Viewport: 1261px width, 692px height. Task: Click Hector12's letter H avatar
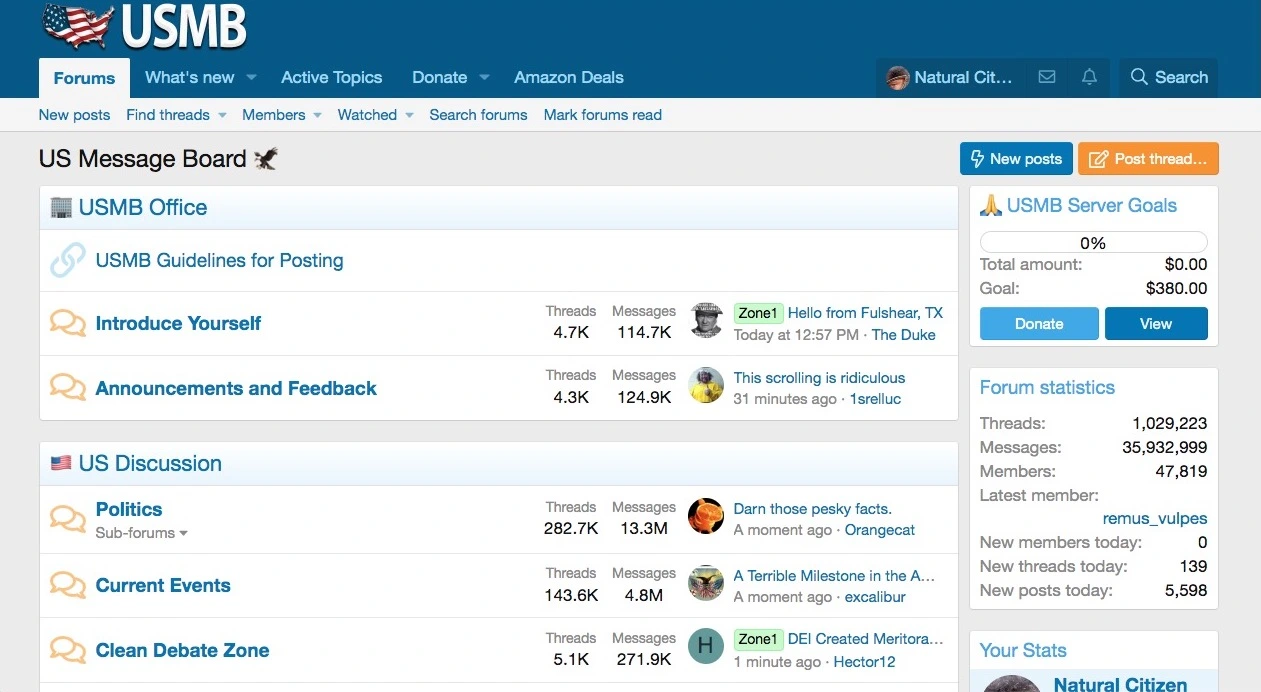coord(706,646)
